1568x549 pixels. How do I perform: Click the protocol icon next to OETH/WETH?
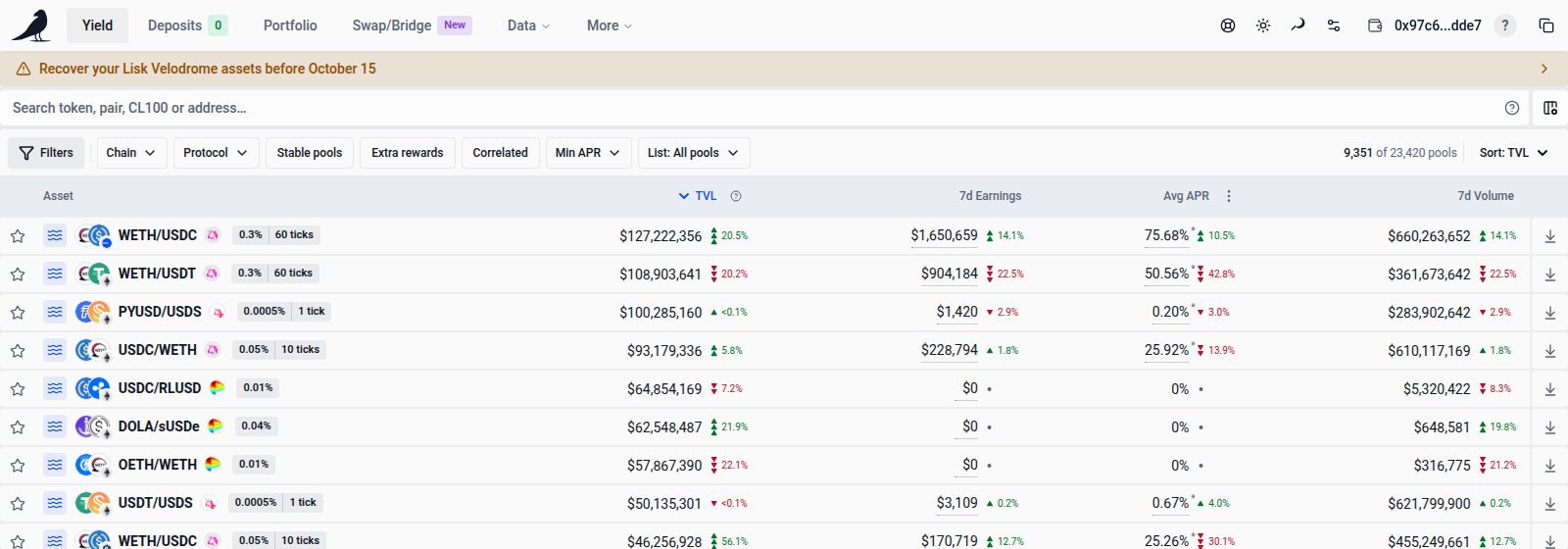tap(213, 465)
